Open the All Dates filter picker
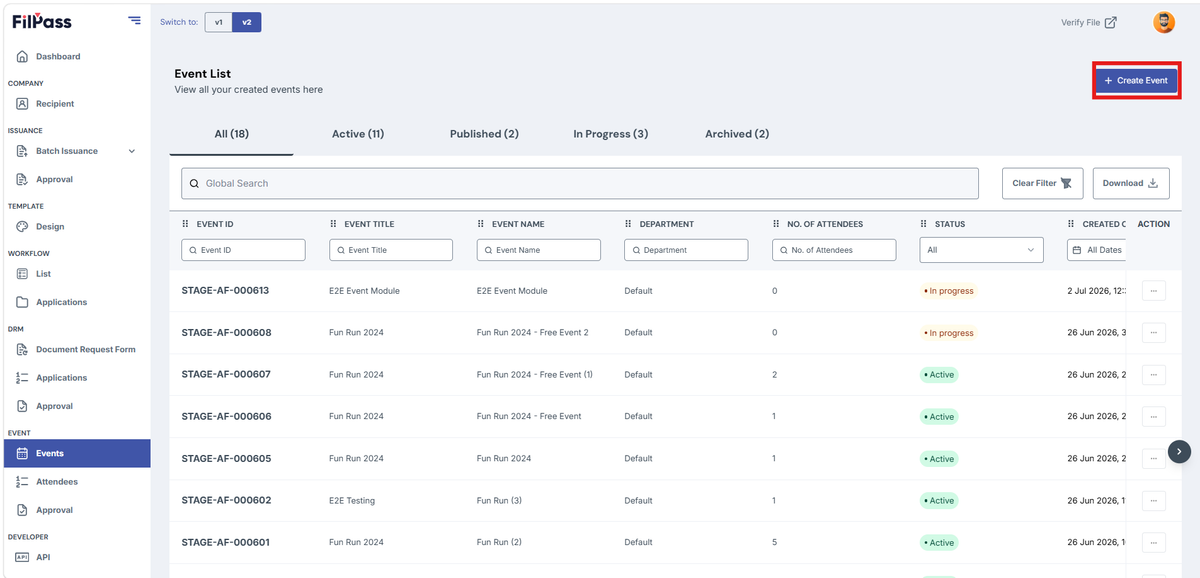This screenshot has width=1200, height=578. [x=1097, y=250]
